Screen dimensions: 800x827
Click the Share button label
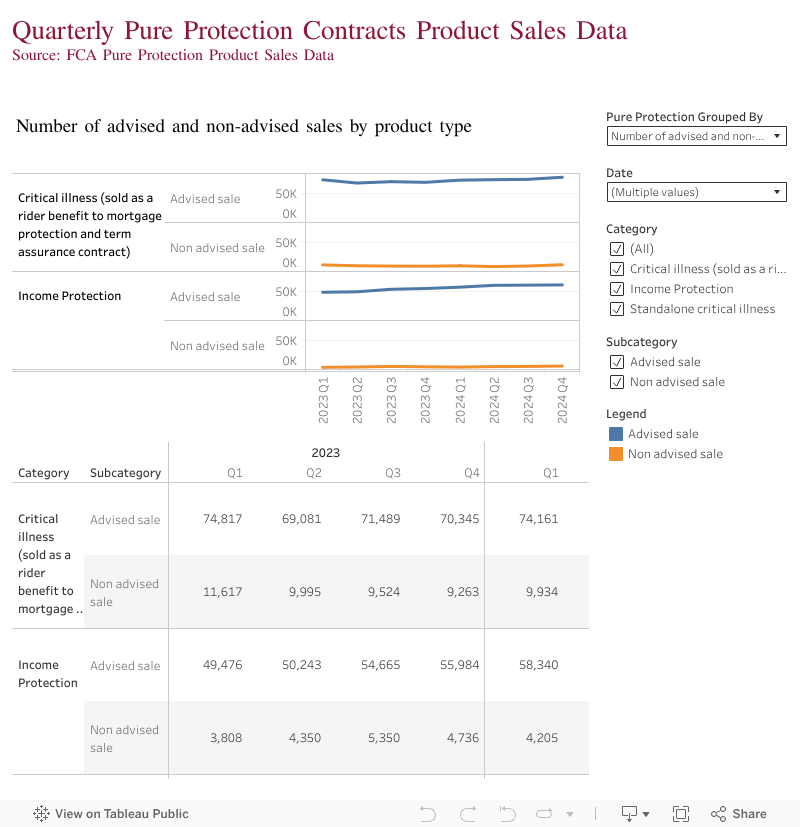(749, 814)
